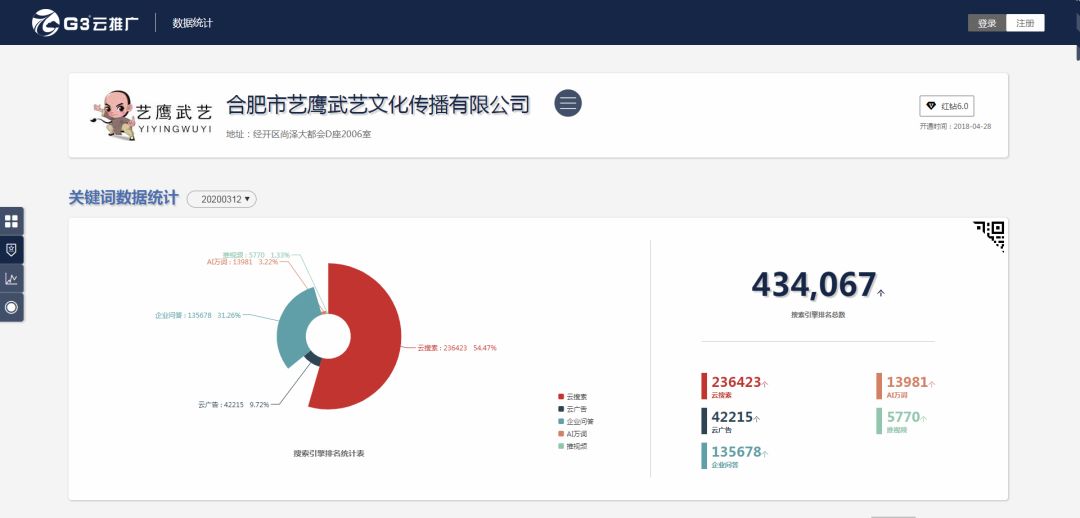
Task: Click the circle icon in left sidebar
Action: tap(12, 307)
